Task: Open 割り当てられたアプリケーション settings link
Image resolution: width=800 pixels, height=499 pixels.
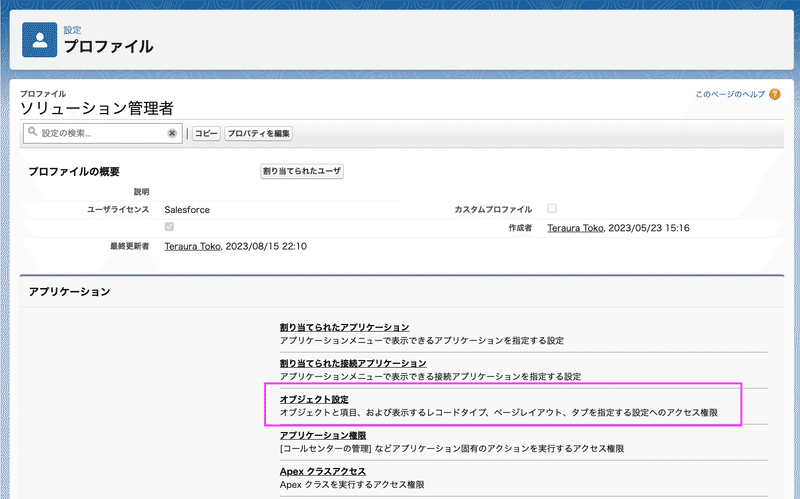Action: (x=344, y=327)
